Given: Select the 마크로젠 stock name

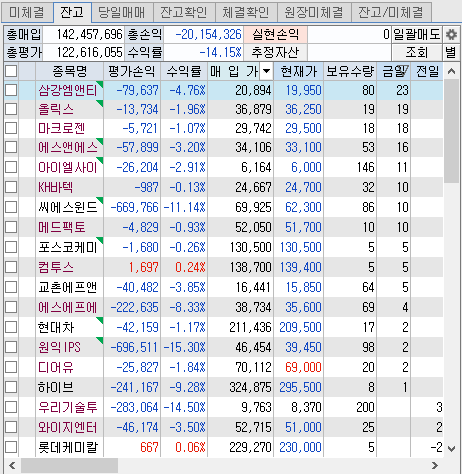Looking at the screenshot, I should (x=62, y=128).
